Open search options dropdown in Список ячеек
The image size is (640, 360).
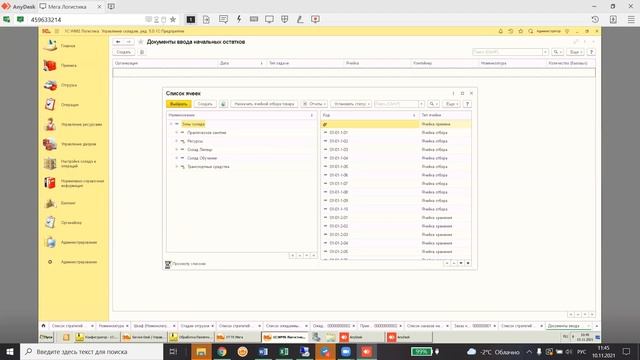(x=433, y=104)
